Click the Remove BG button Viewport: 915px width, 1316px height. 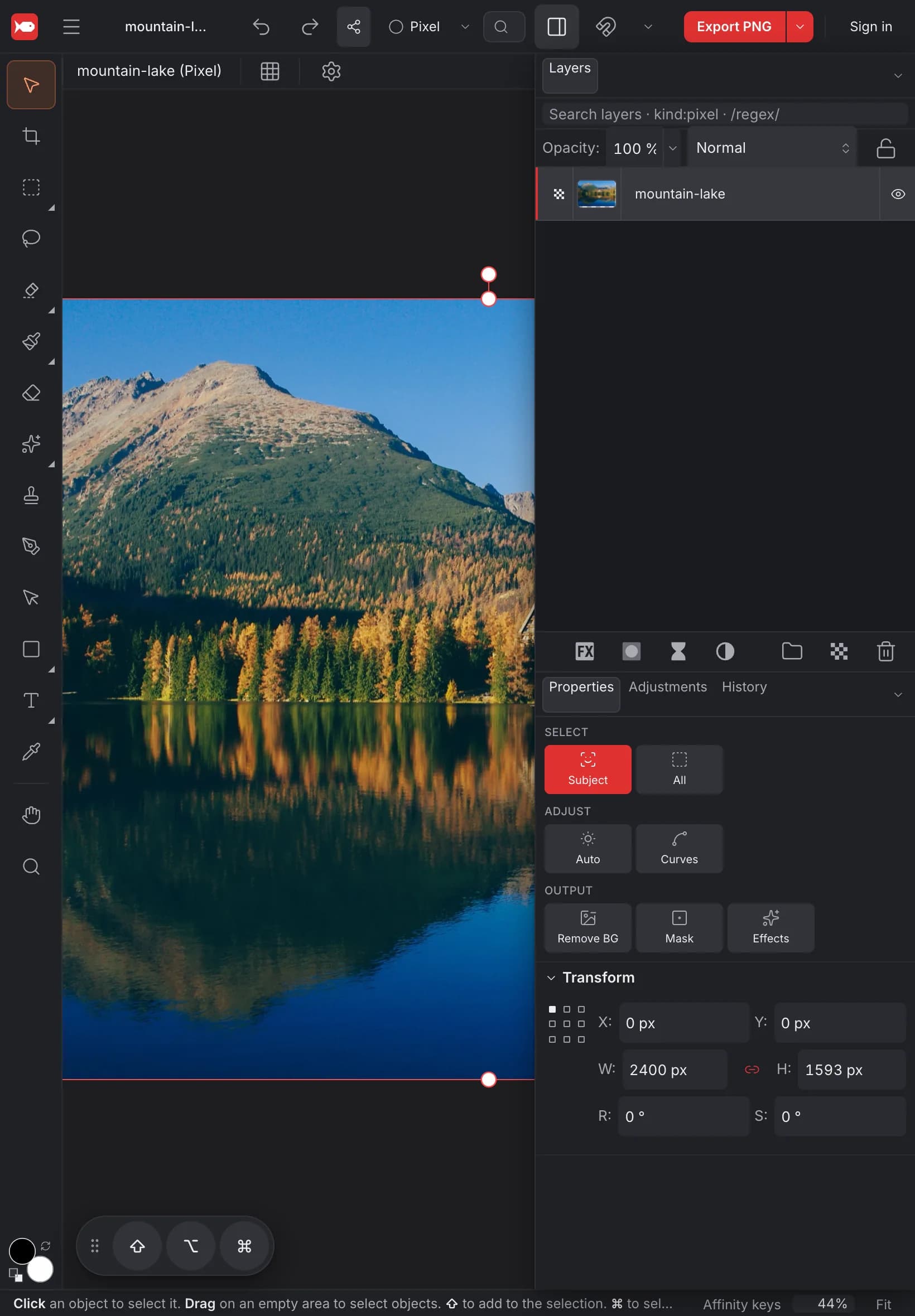587,927
